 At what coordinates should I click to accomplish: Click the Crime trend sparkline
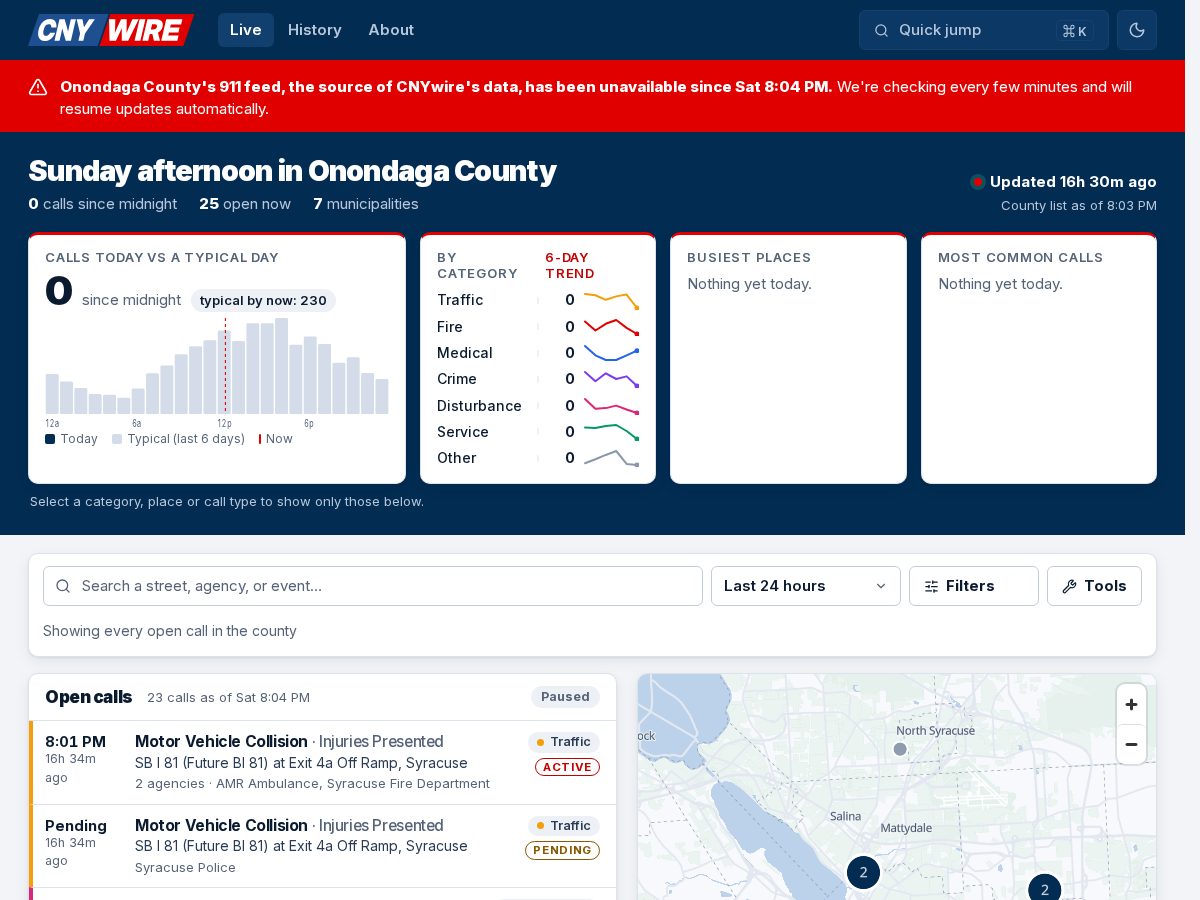pos(611,379)
